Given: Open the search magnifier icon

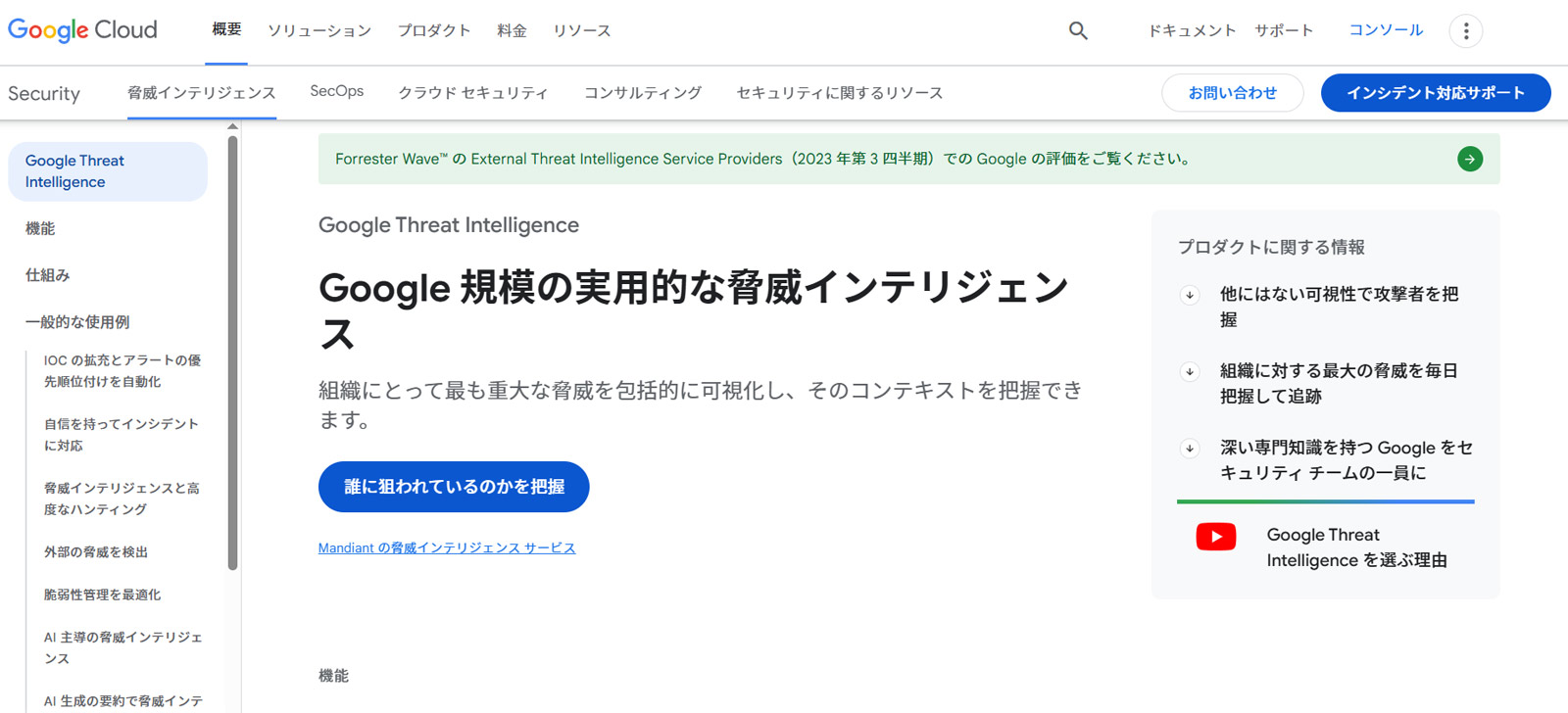Looking at the screenshot, I should (x=1078, y=30).
